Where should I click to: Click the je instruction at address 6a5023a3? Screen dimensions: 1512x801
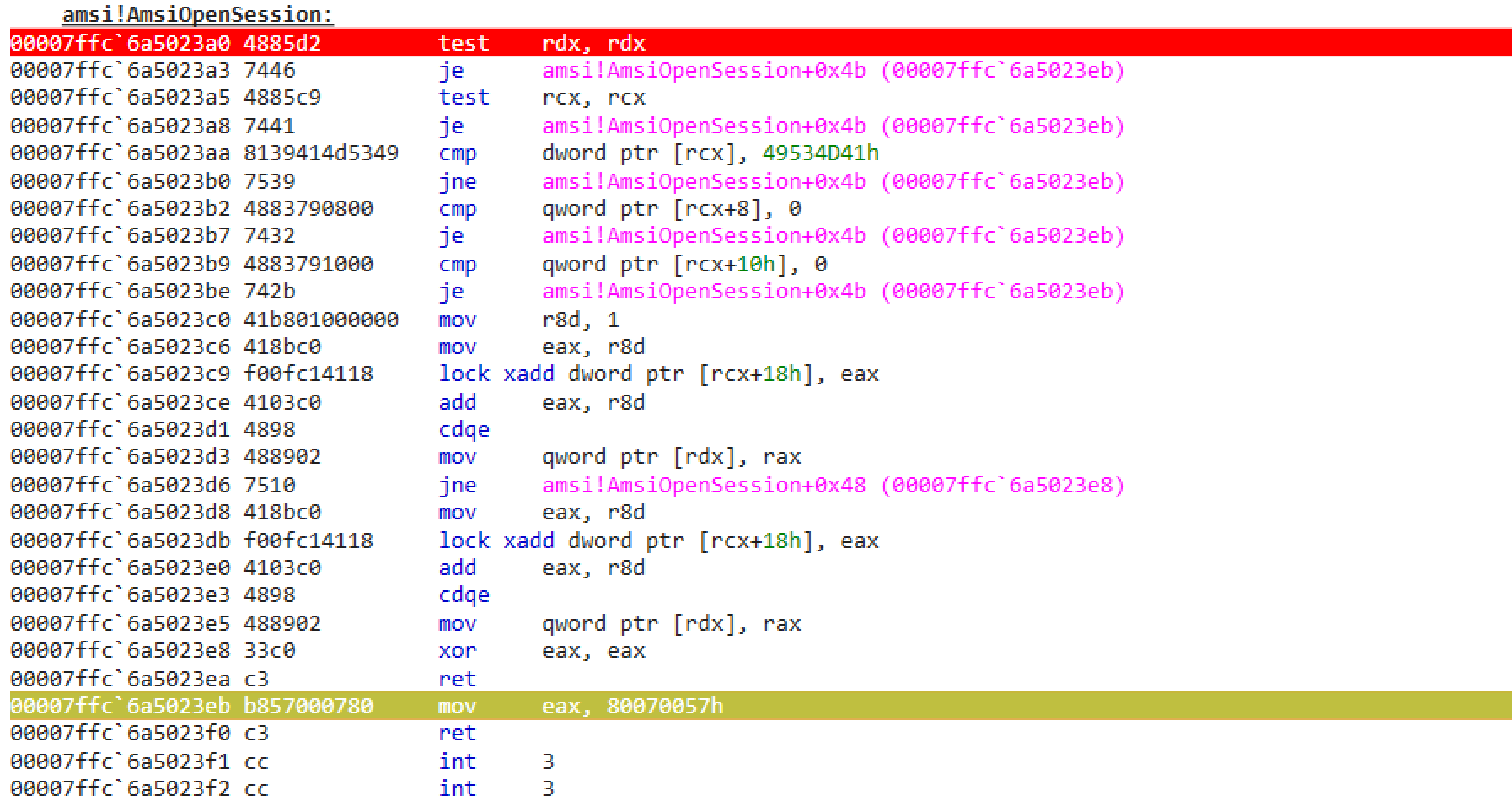567,70
